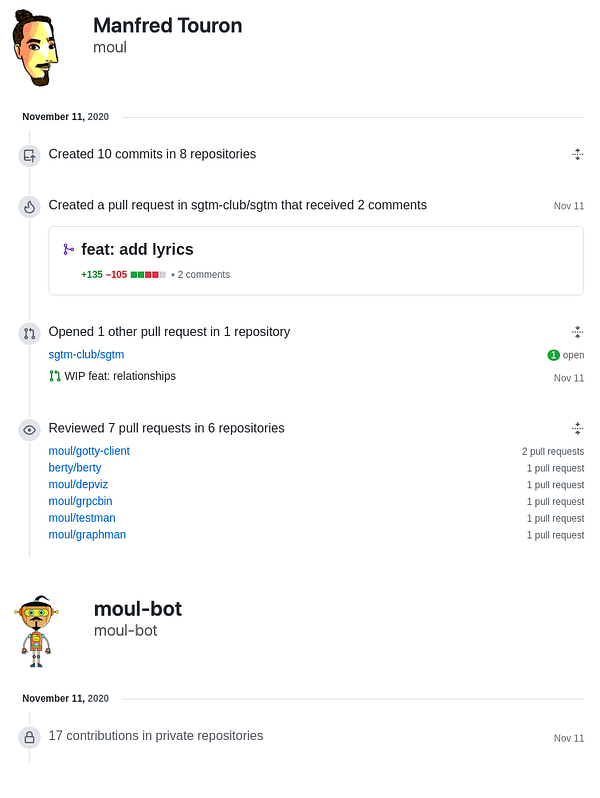Open the sgtm-club/sgtm repository link
The height and width of the screenshot is (798, 600).
click(x=86, y=354)
